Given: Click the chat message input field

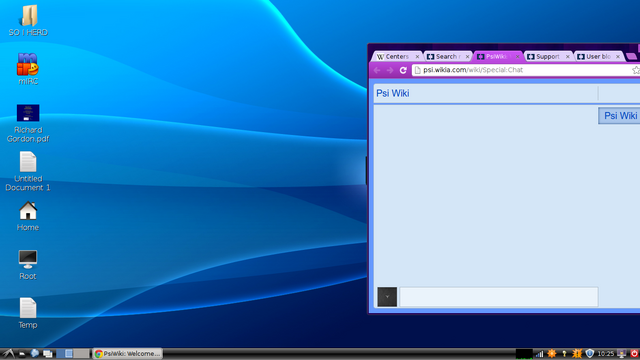Looking at the screenshot, I should point(499,297).
